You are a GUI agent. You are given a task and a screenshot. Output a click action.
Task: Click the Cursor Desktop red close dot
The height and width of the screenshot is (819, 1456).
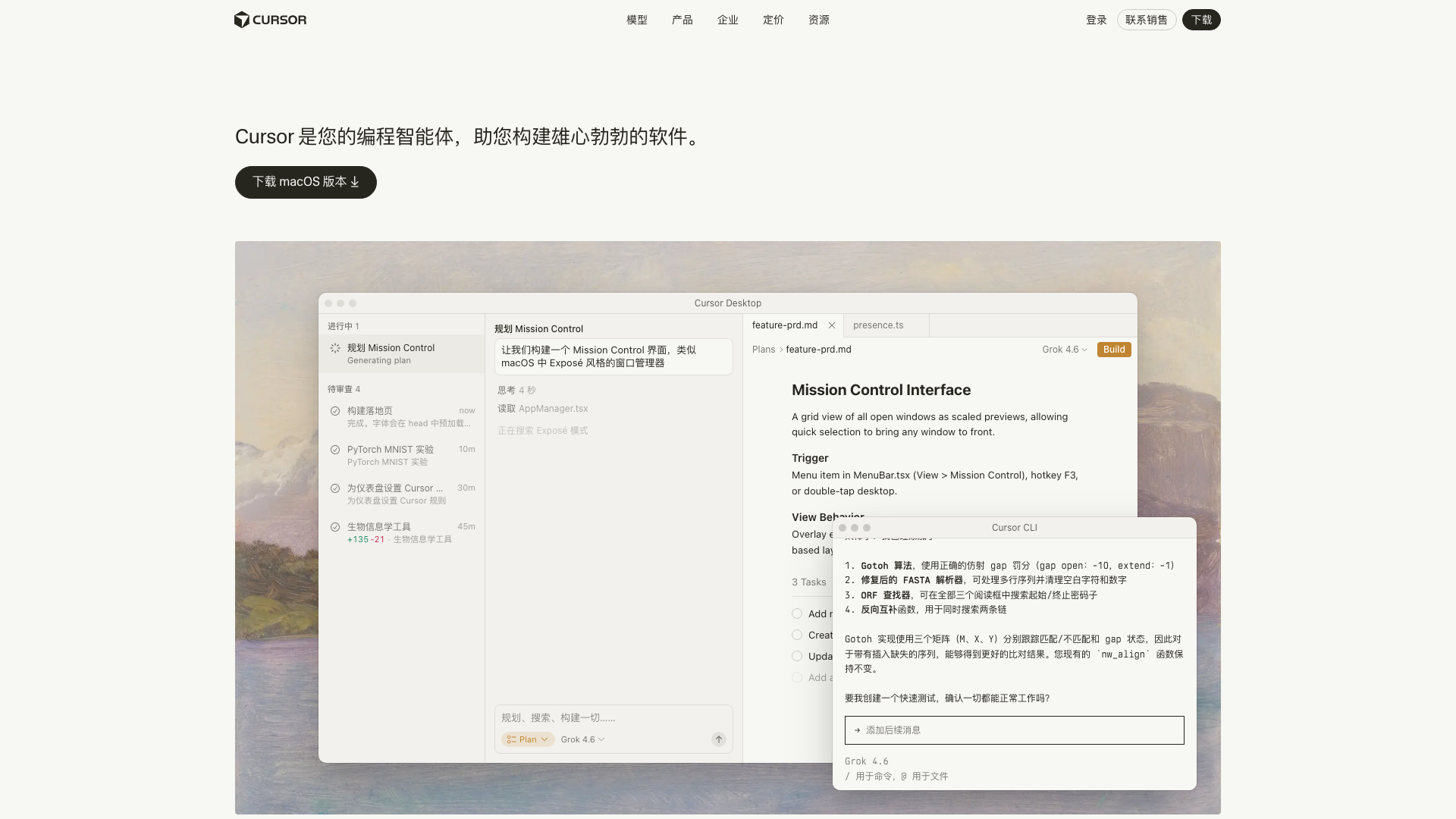point(328,303)
